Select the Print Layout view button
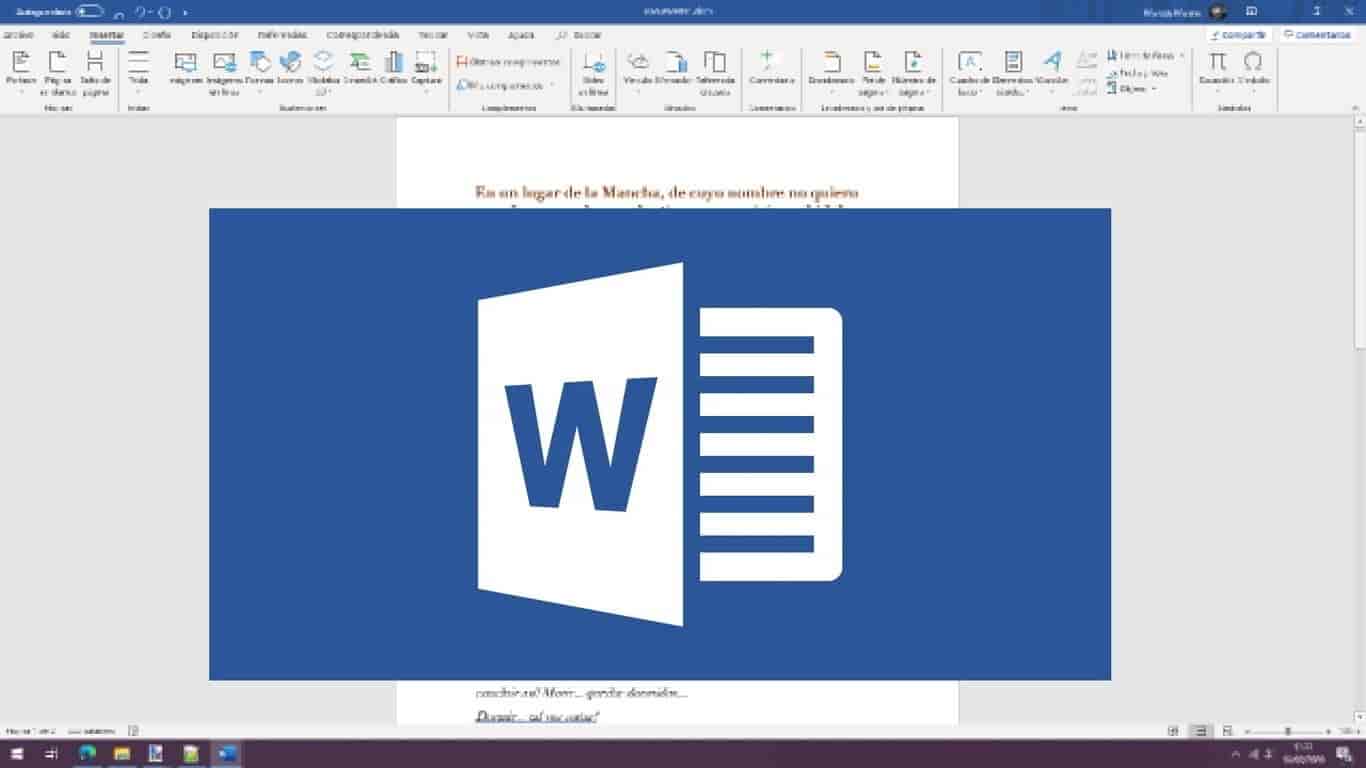1366x768 pixels. [x=1201, y=732]
